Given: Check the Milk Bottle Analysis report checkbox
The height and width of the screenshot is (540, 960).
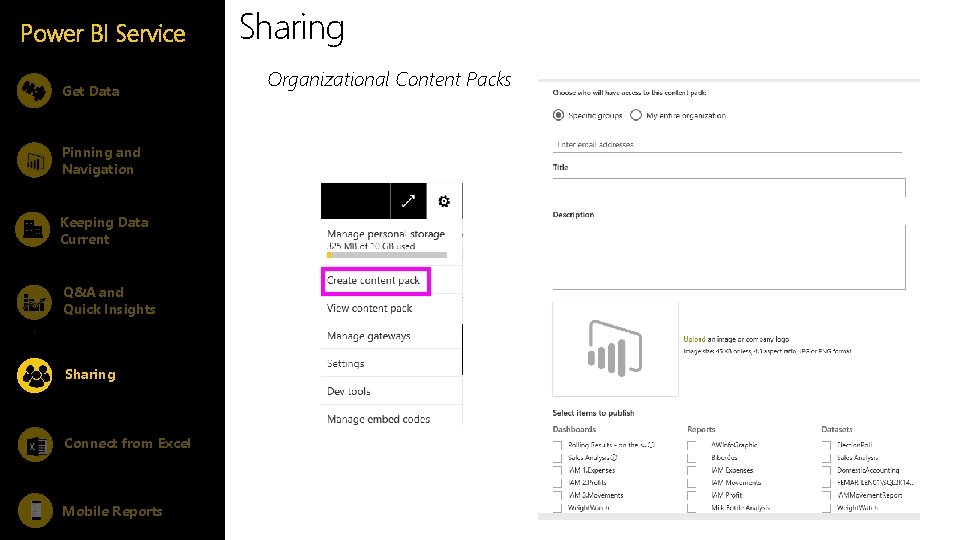Looking at the screenshot, I should click(x=692, y=508).
